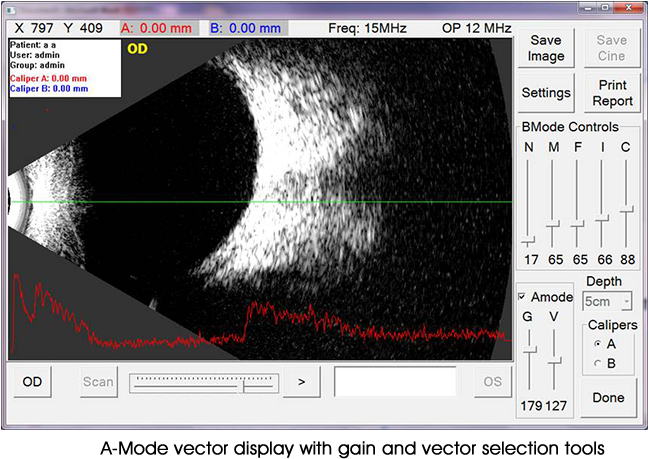Click the I BMode slider
The height and width of the screenshot is (459, 648).
coord(602,217)
